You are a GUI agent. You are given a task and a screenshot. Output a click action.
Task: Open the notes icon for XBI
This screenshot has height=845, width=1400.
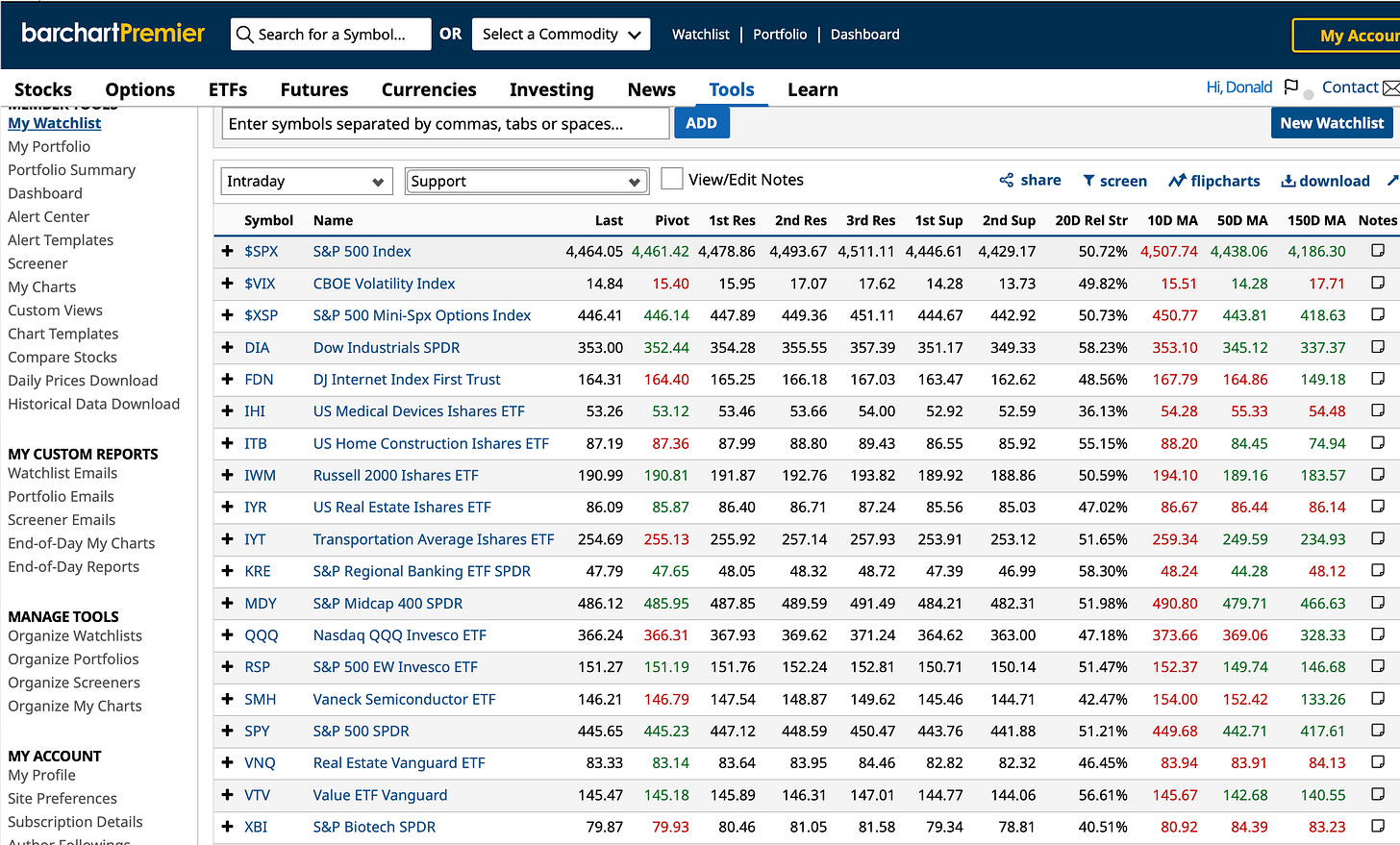1378,826
